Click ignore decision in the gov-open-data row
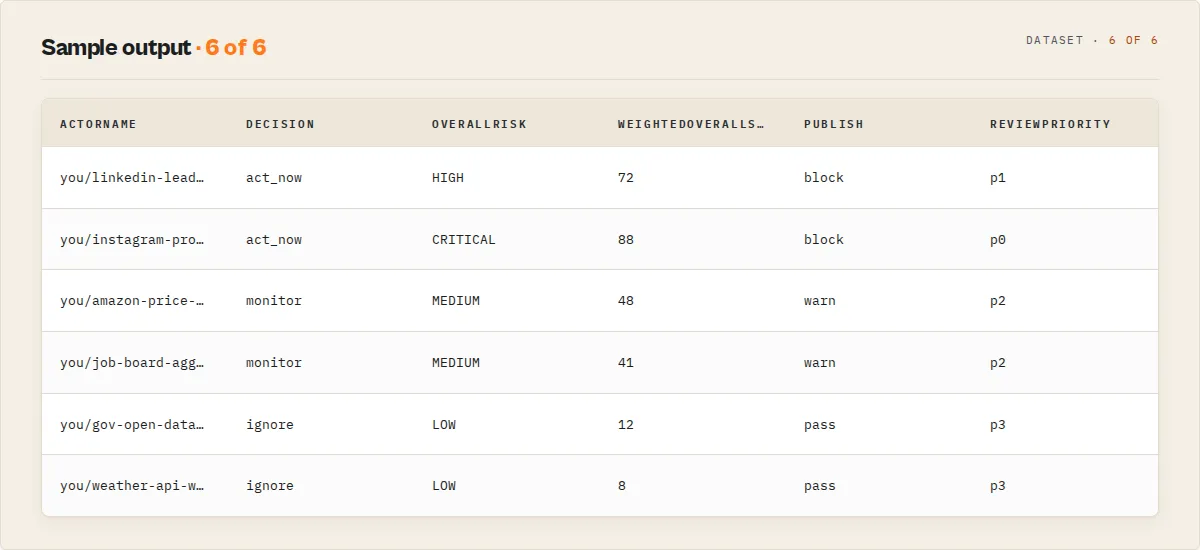The image size is (1200, 550). click(x=270, y=425)
